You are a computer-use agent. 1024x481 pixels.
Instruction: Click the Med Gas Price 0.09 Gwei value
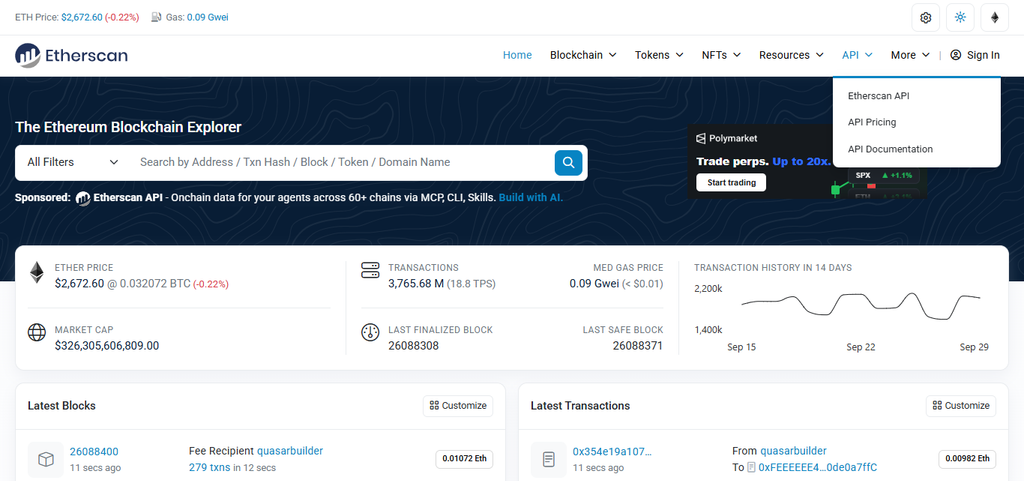coord(594,284)
